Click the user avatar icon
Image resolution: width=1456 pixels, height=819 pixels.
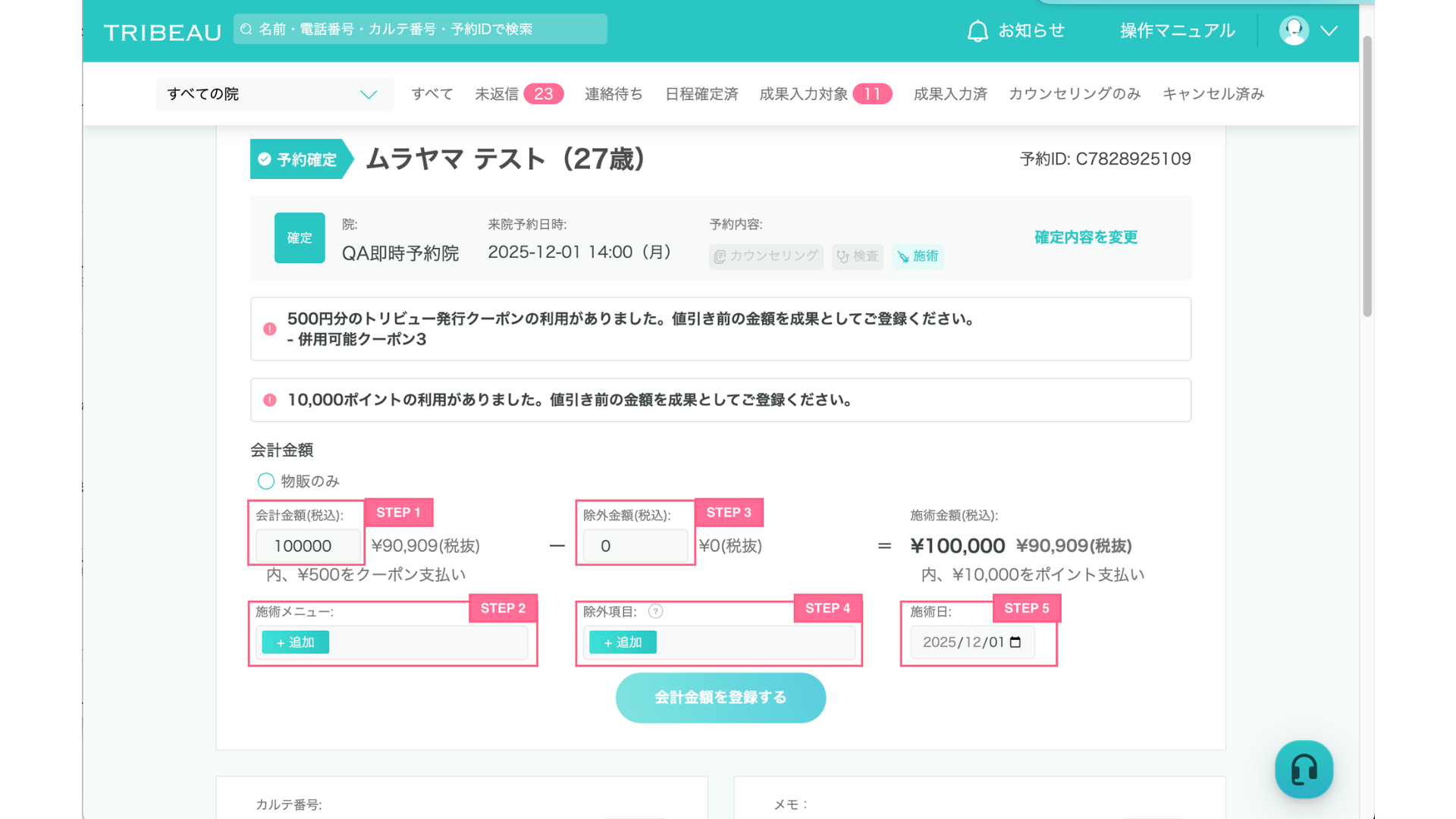click(1294, 31)
